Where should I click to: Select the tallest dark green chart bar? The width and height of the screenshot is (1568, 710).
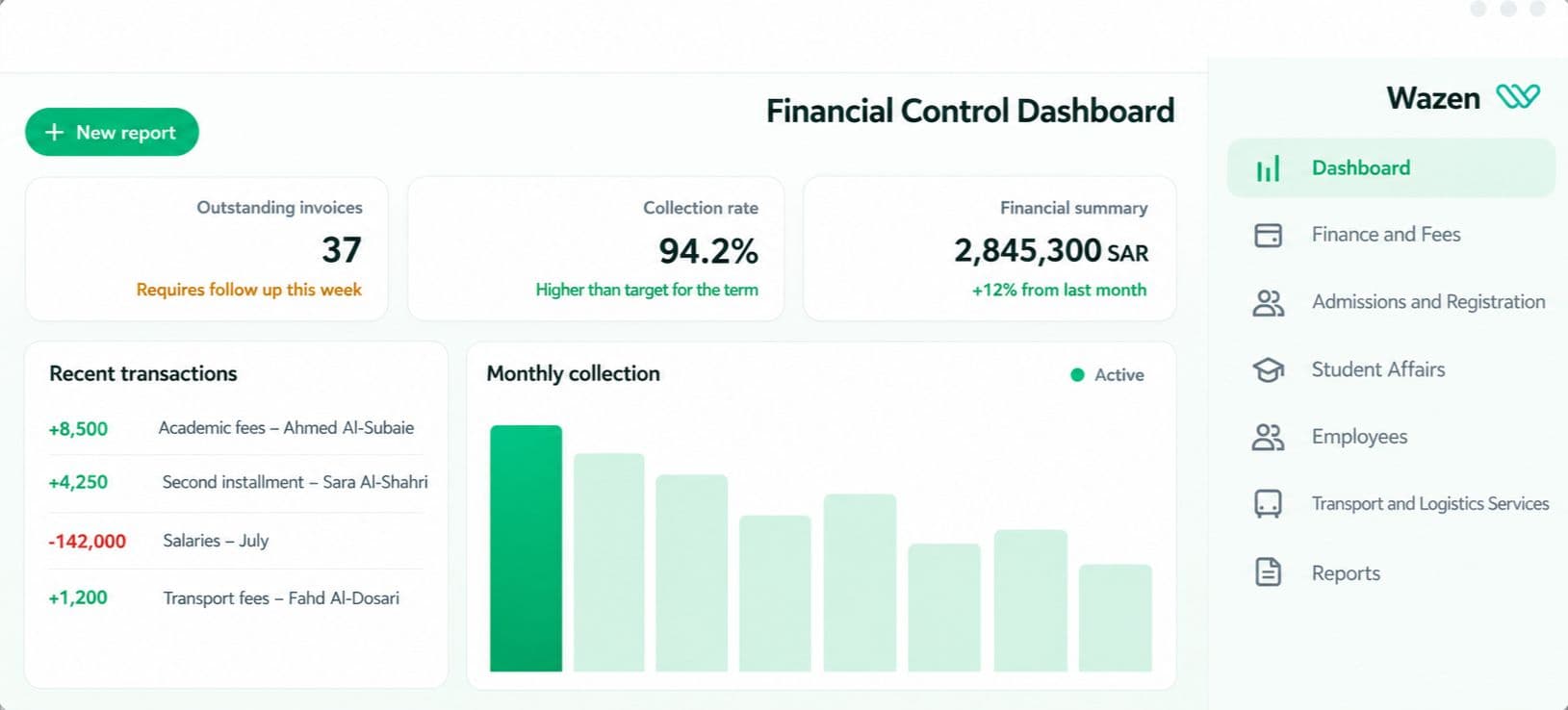click(x=526, y=548)
